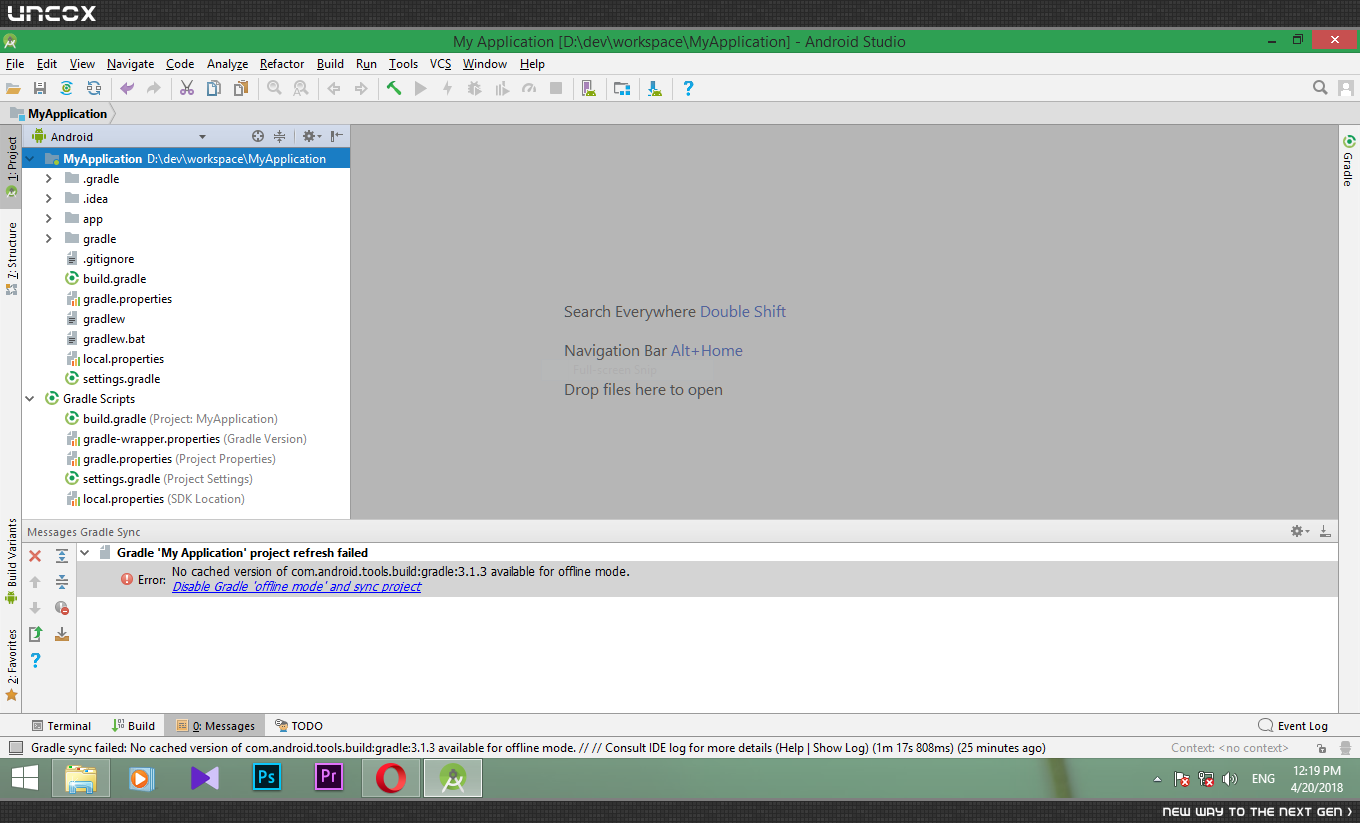Switch to the TODO tab

tap(299, 726)
